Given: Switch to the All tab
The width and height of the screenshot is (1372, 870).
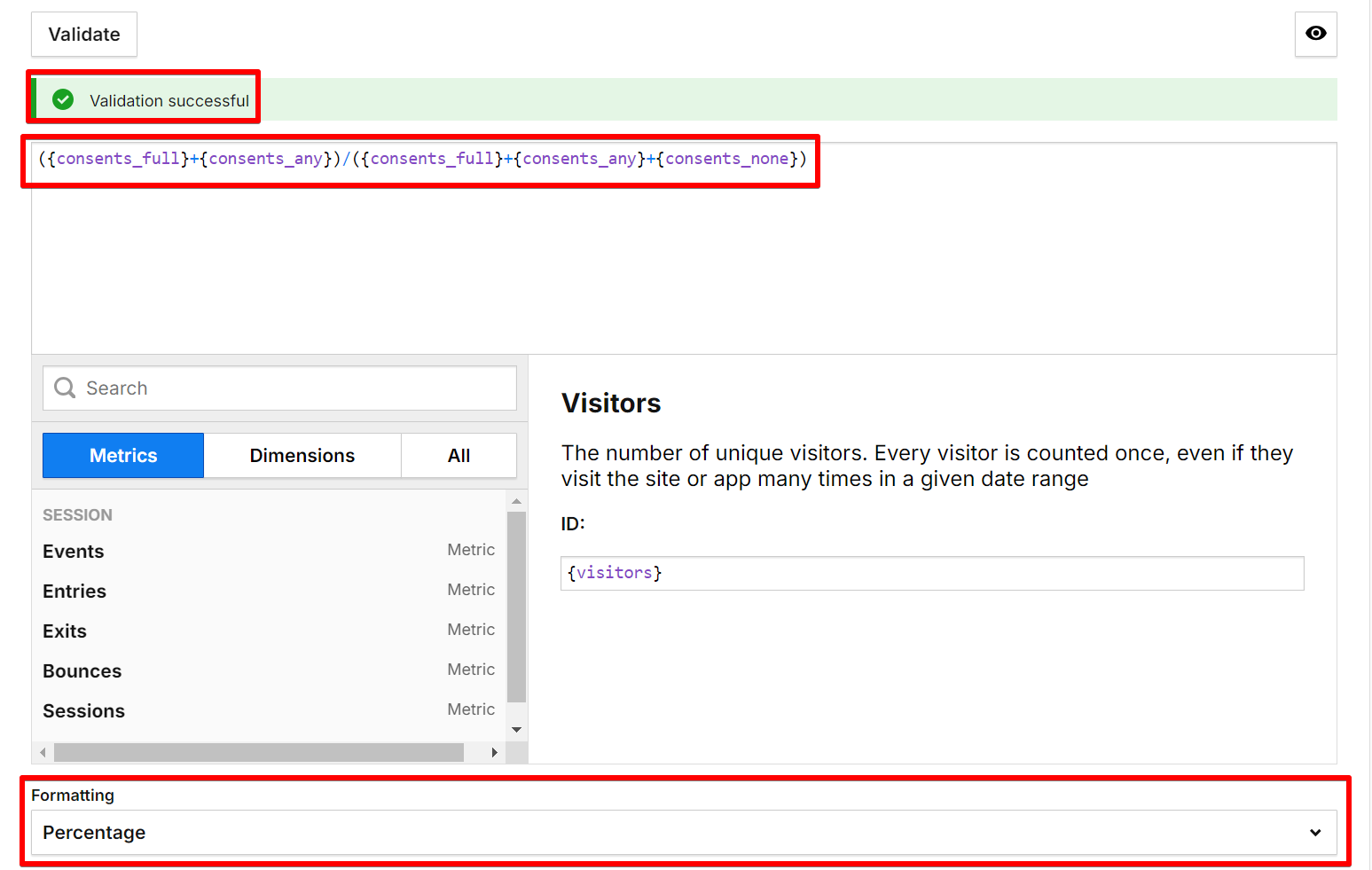Looking at the screenshot, I should tap(459, 455).
